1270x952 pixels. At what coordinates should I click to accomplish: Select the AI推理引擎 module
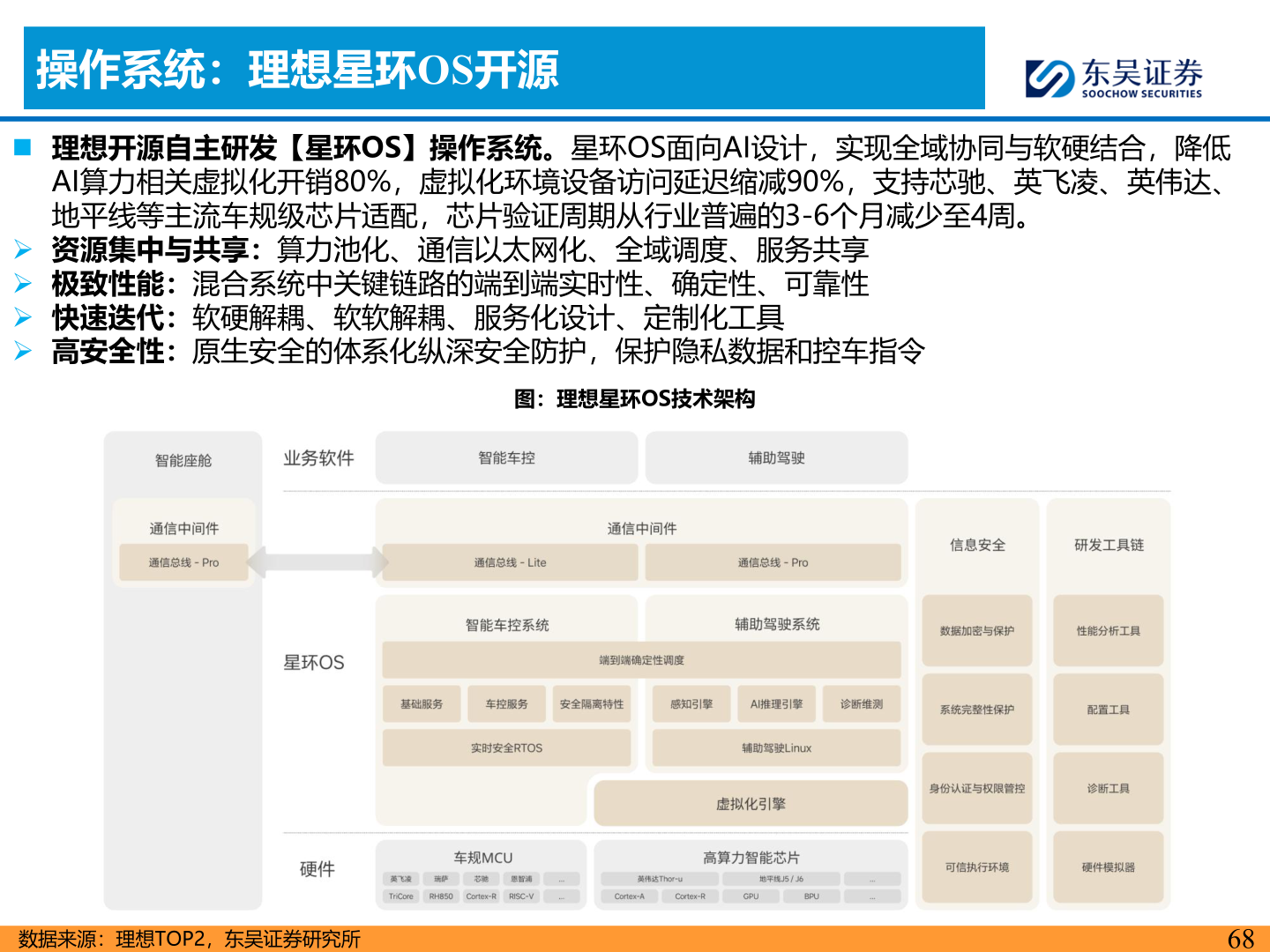[x=776, y=703]
